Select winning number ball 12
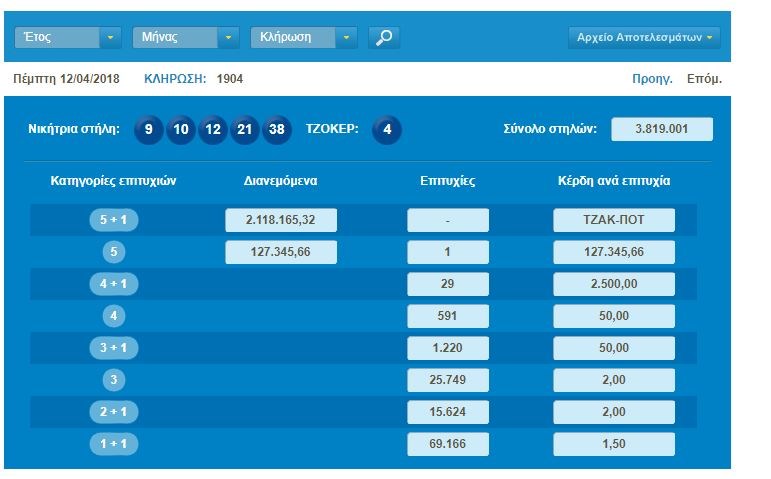The height and width of the screenshot is (479, 771). click(x=213, y=130)
